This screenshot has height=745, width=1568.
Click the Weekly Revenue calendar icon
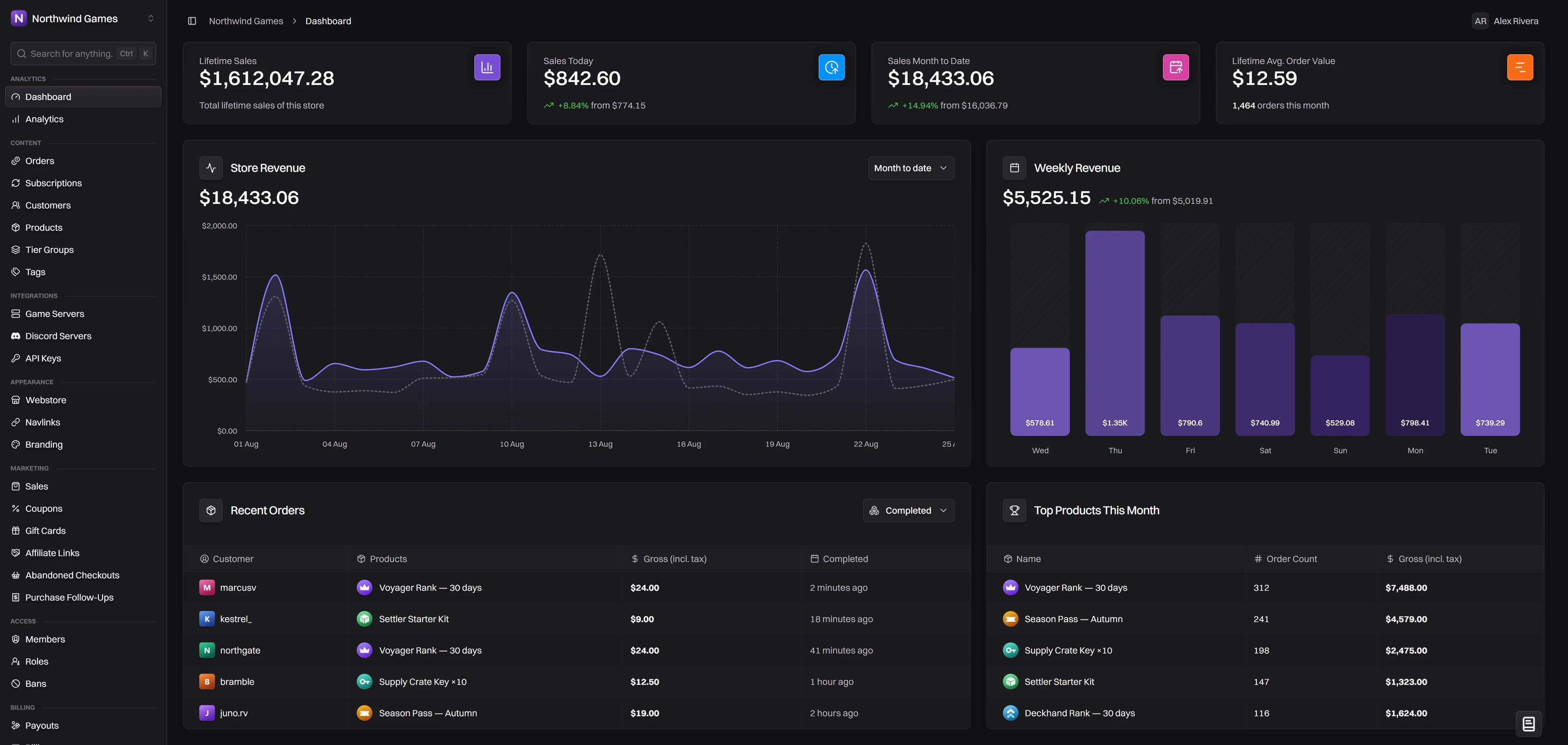1014,168
